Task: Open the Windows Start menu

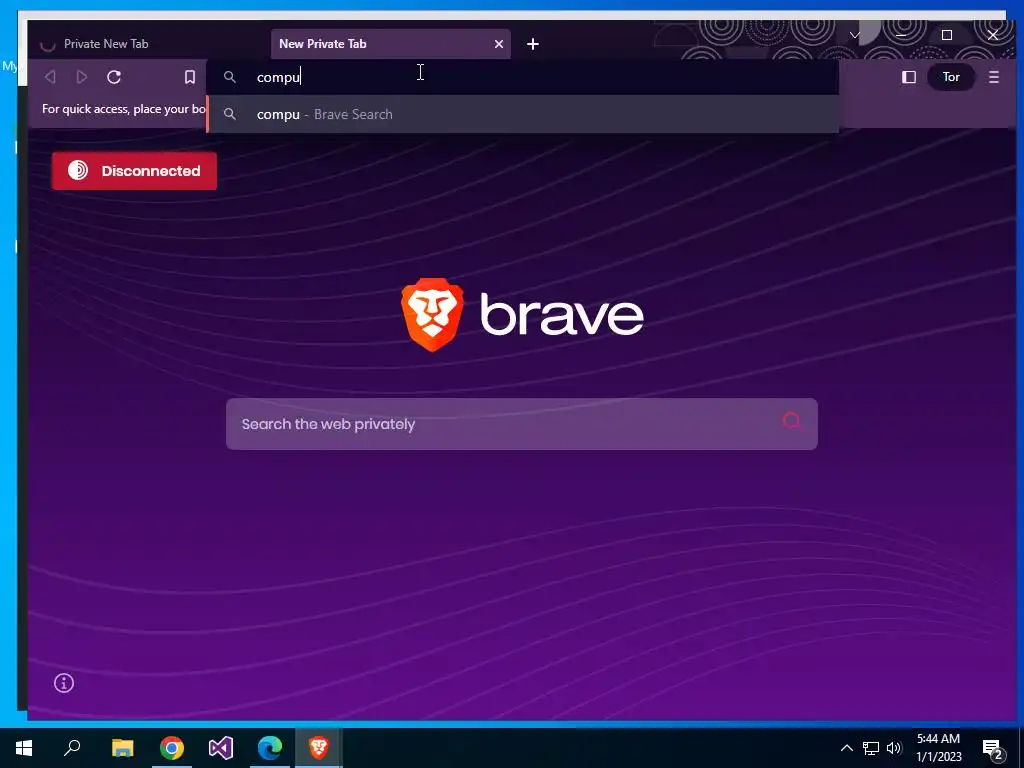Action: (24, 748)
